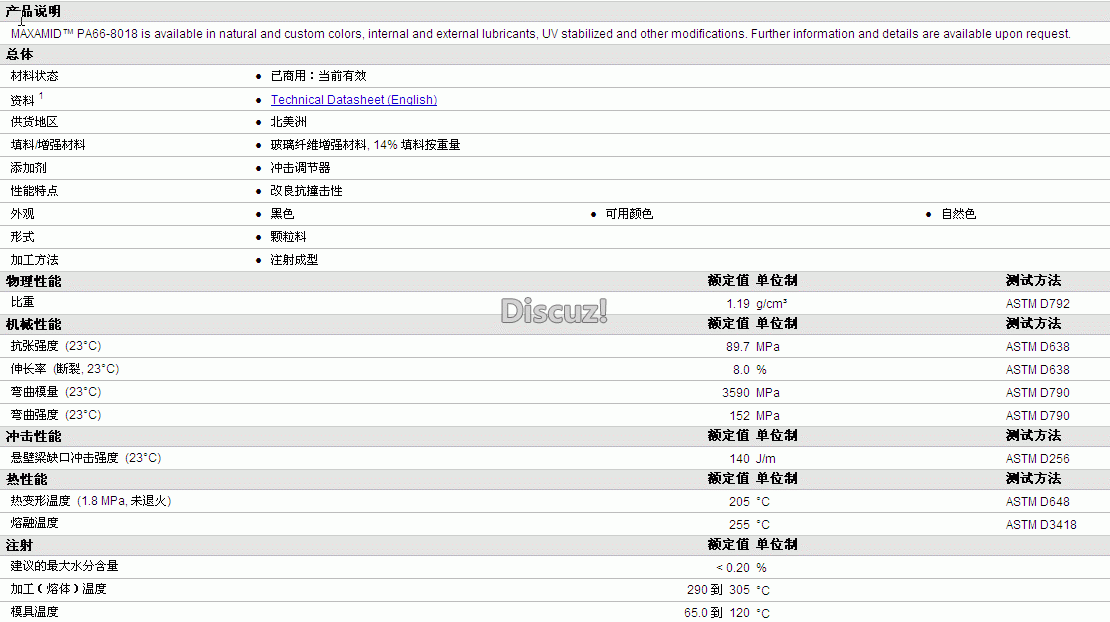Select ASTM D790 in the 弯曲强度 row
Viewport: 1110px width, 622px height.
pos(1038,416)
